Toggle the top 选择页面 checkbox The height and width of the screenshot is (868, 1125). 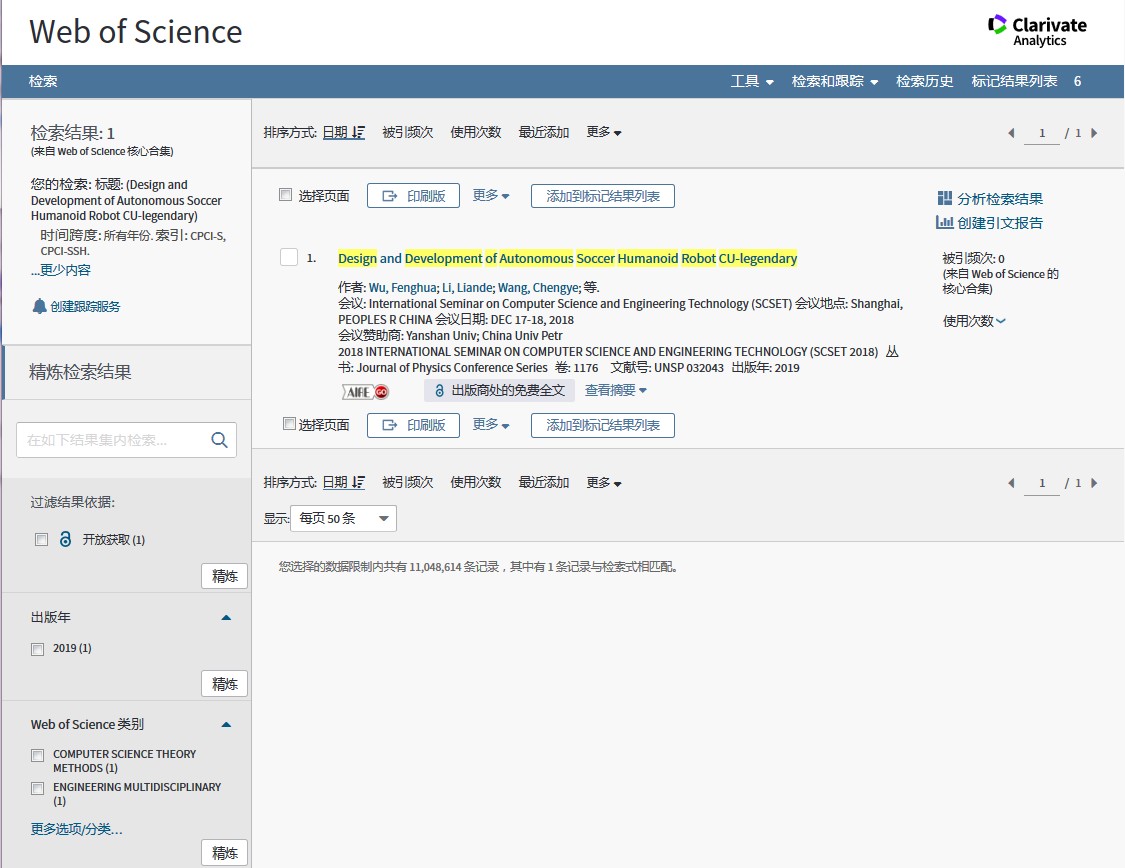click(x=286, y=194)
